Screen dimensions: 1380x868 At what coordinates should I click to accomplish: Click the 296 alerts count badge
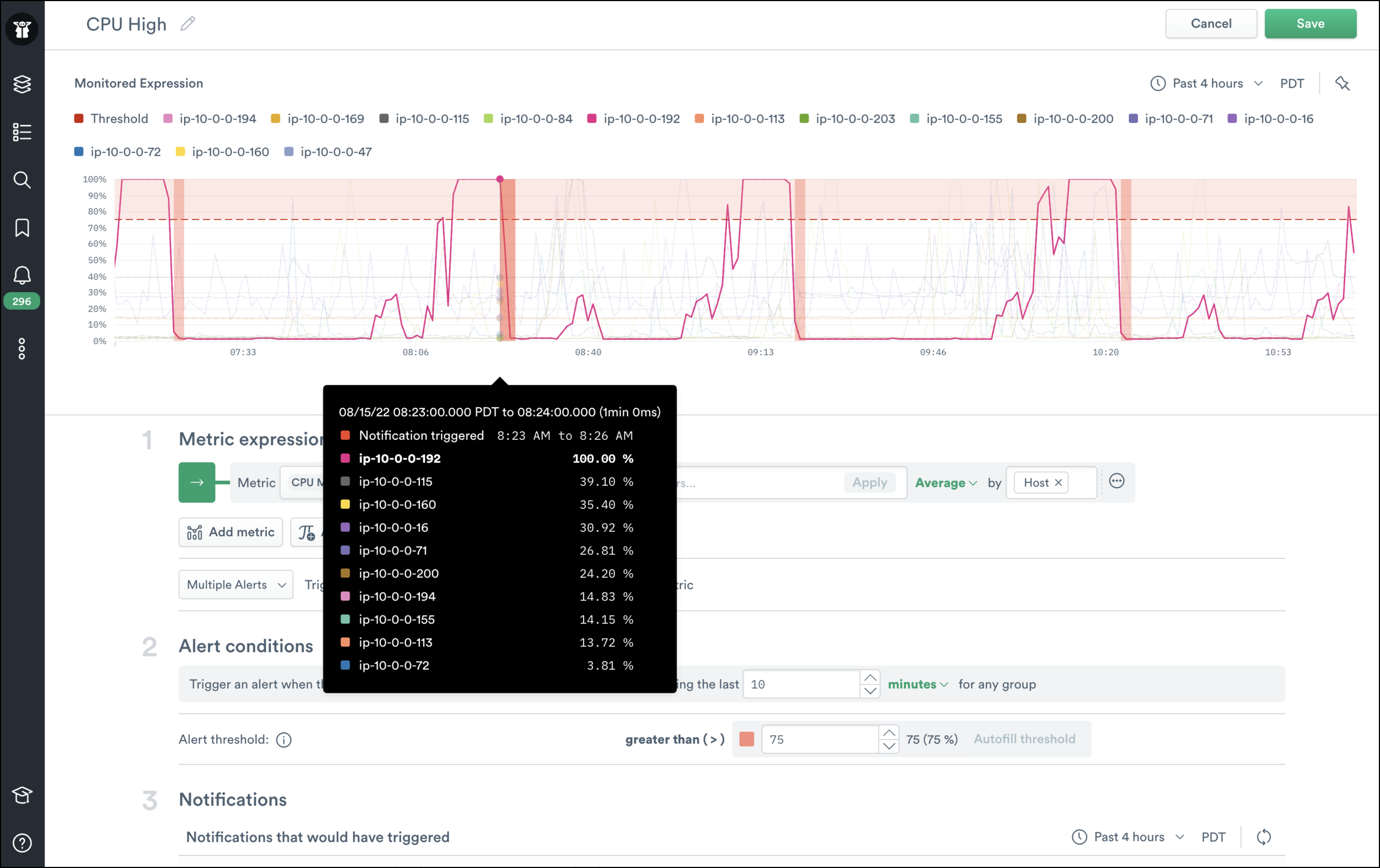tap(22, 301)
